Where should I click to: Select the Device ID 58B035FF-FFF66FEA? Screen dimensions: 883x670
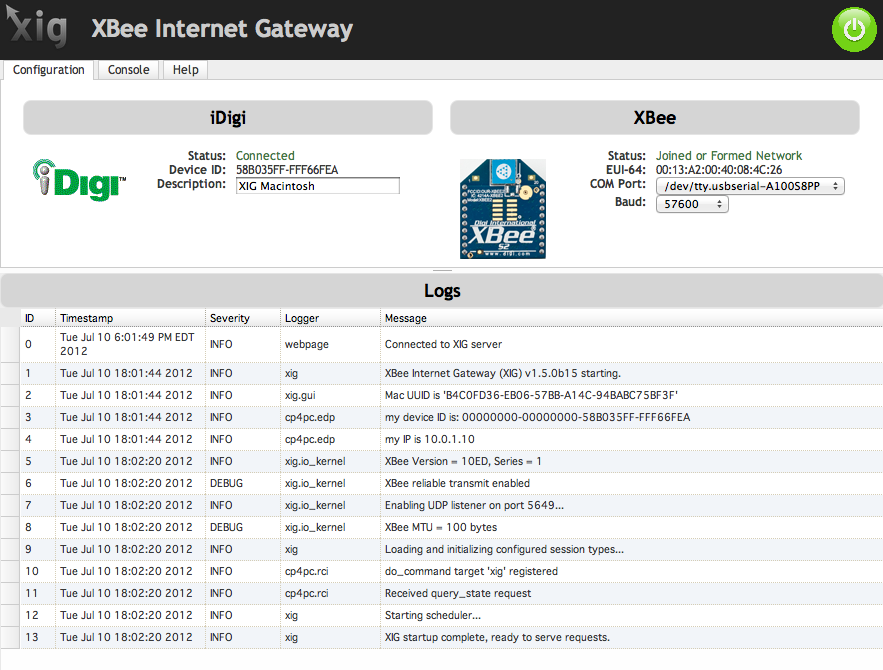[x=287, y=169]
